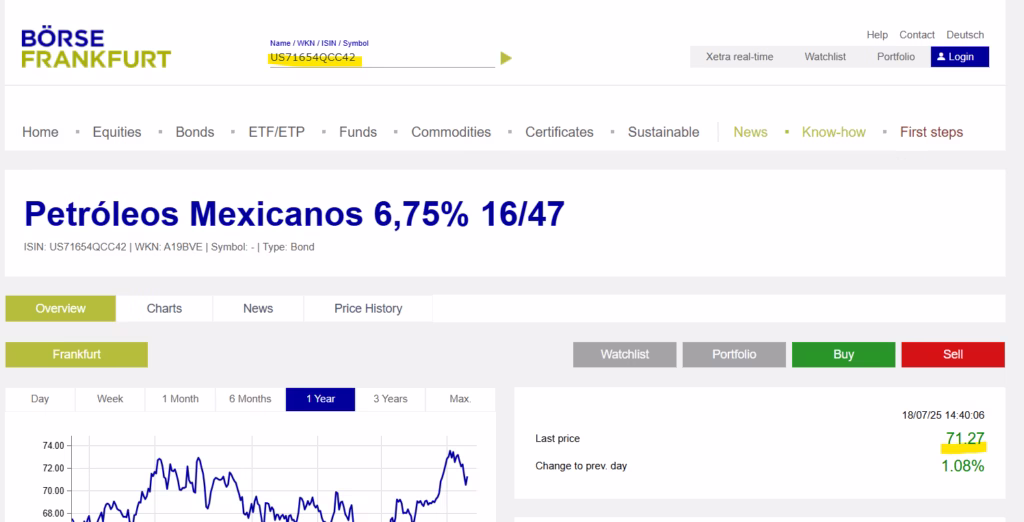Screen dimensions: 1024x522
Task: Click the Petróleos Mexicanos 6,75% 16/47 title
Action: click(x=295, y=214)
